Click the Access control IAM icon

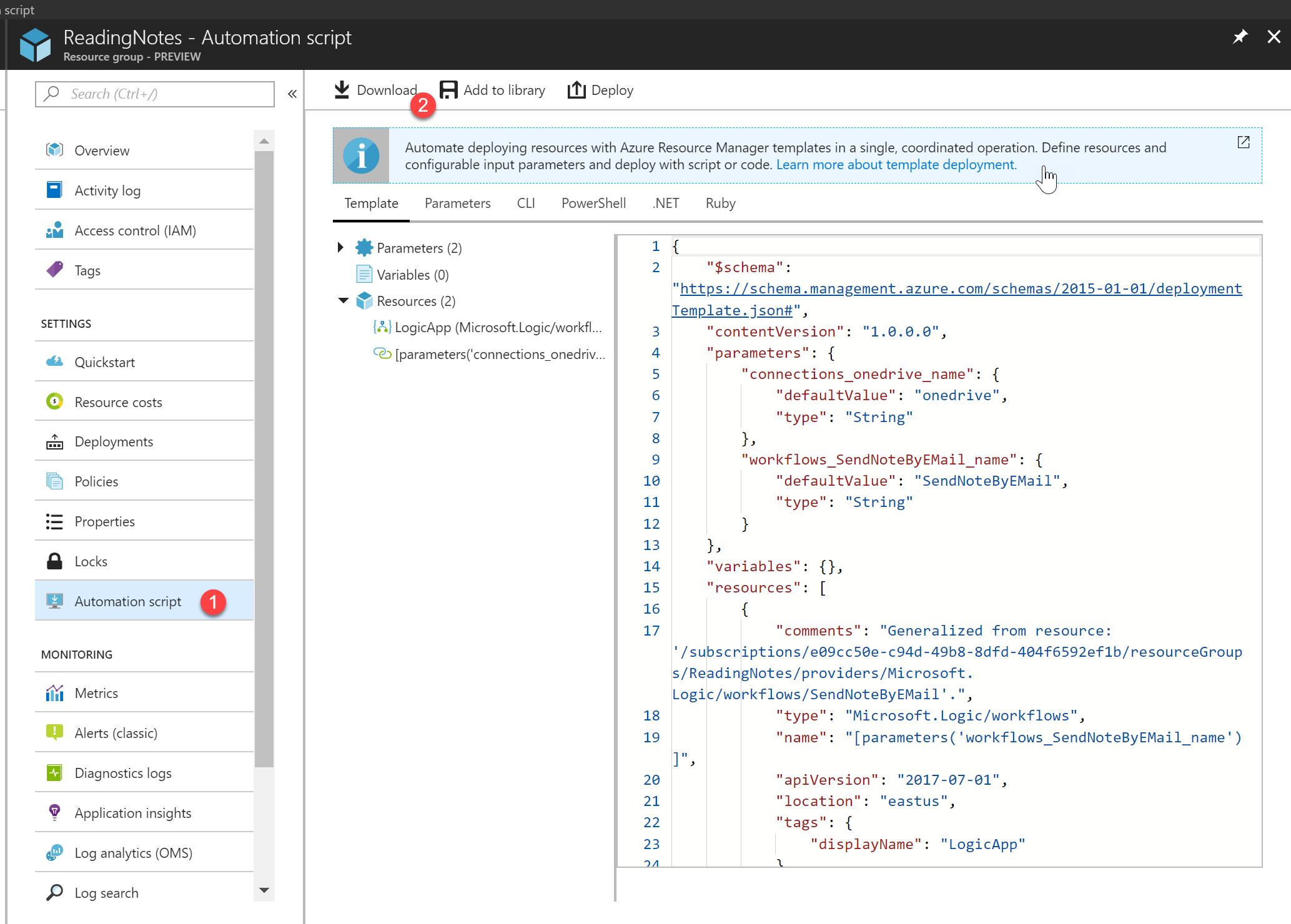click(55, 230)
